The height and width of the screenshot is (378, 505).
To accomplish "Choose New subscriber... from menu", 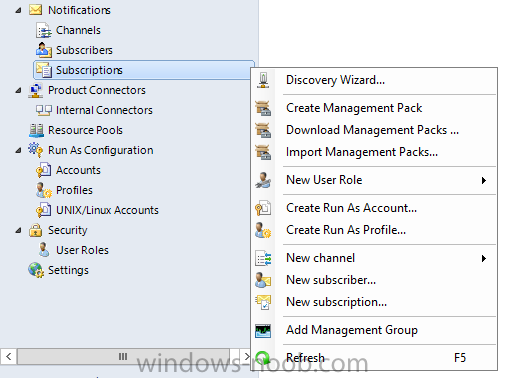I will pyautogui.click(x=374, y=280).
